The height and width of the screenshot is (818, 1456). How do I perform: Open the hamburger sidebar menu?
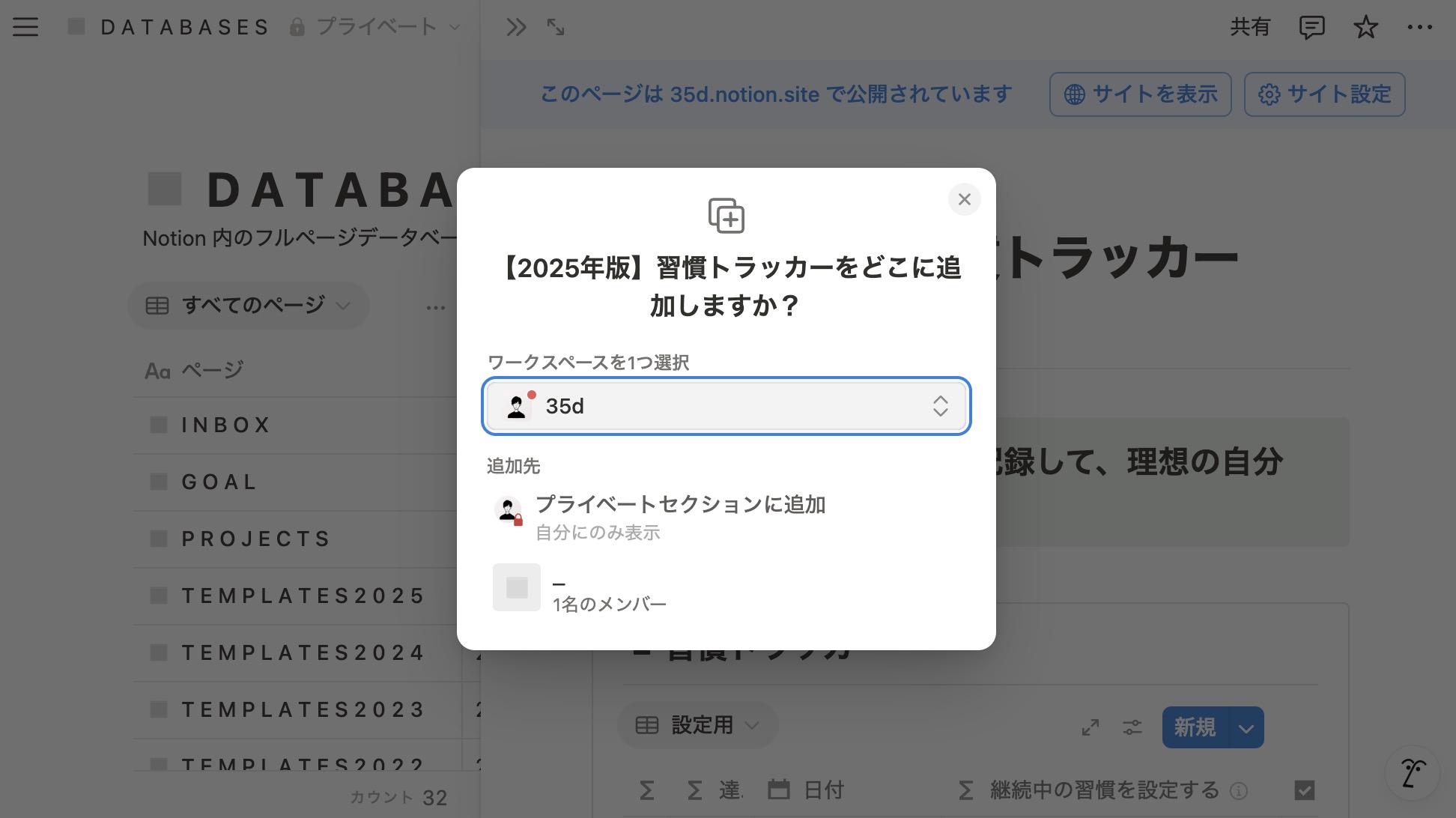coord(25,28)
